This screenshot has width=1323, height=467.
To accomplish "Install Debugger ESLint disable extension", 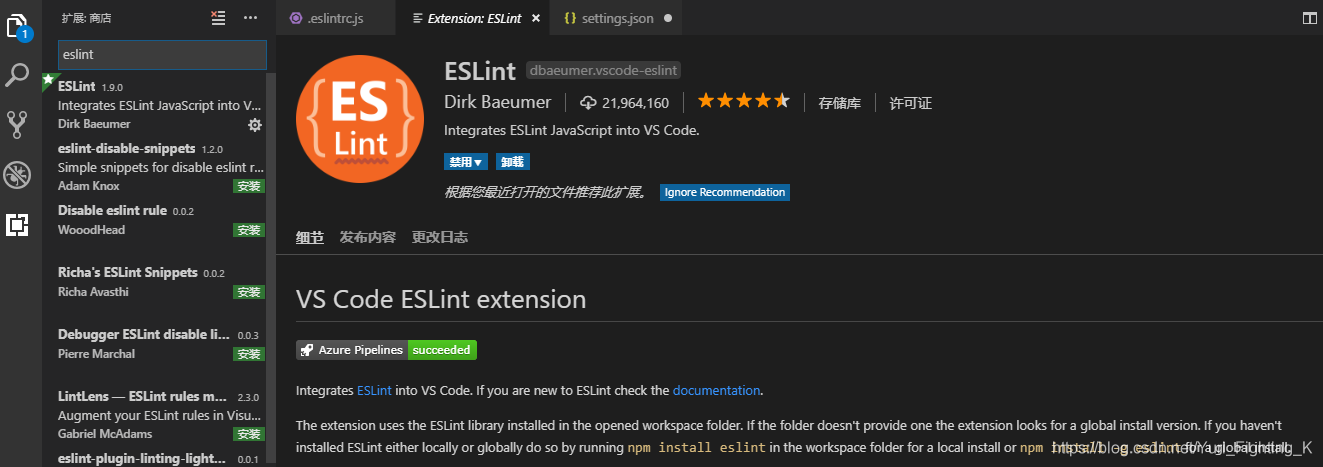I will pos(248,354).
